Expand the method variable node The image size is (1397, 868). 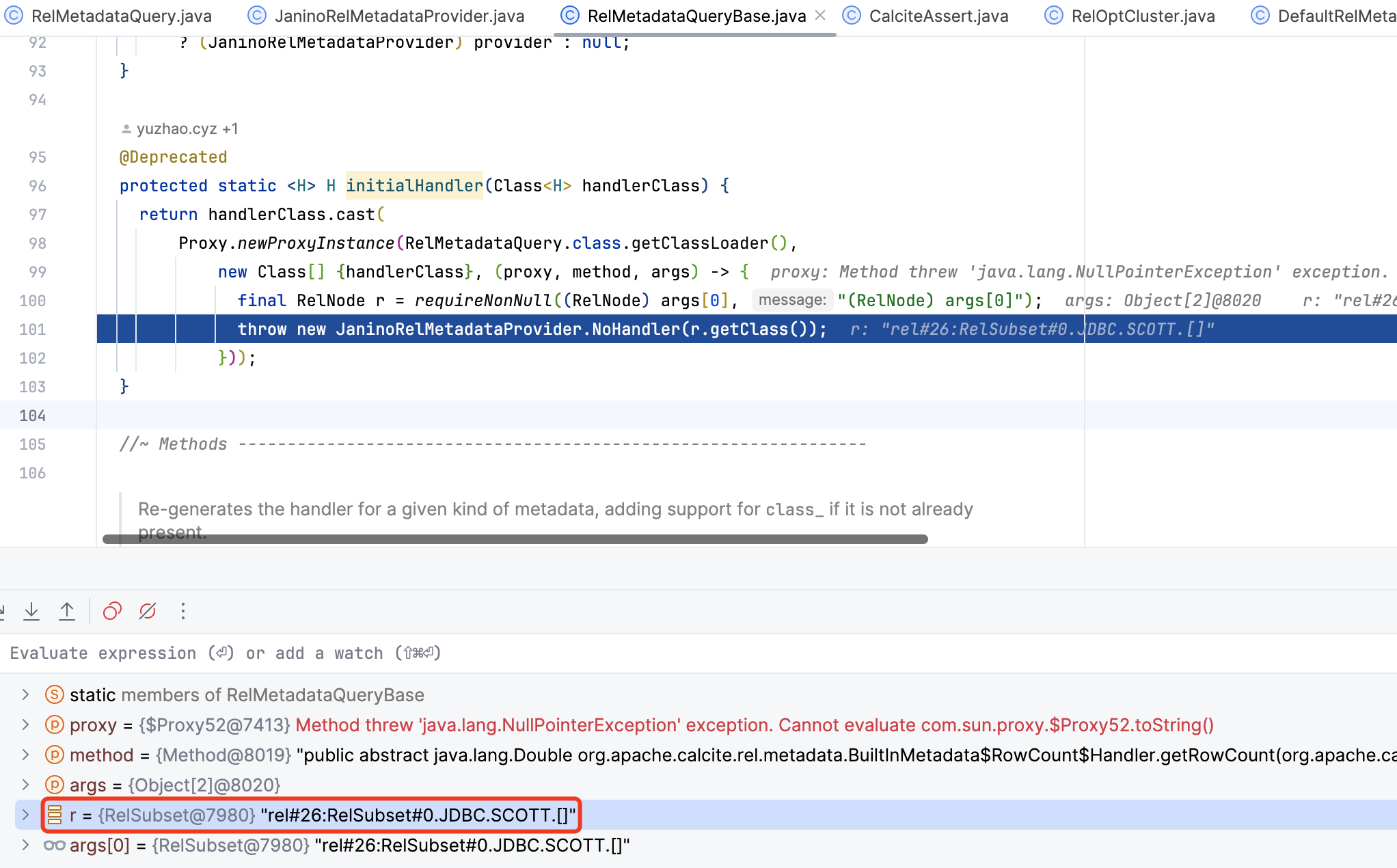tap(25, 755)
